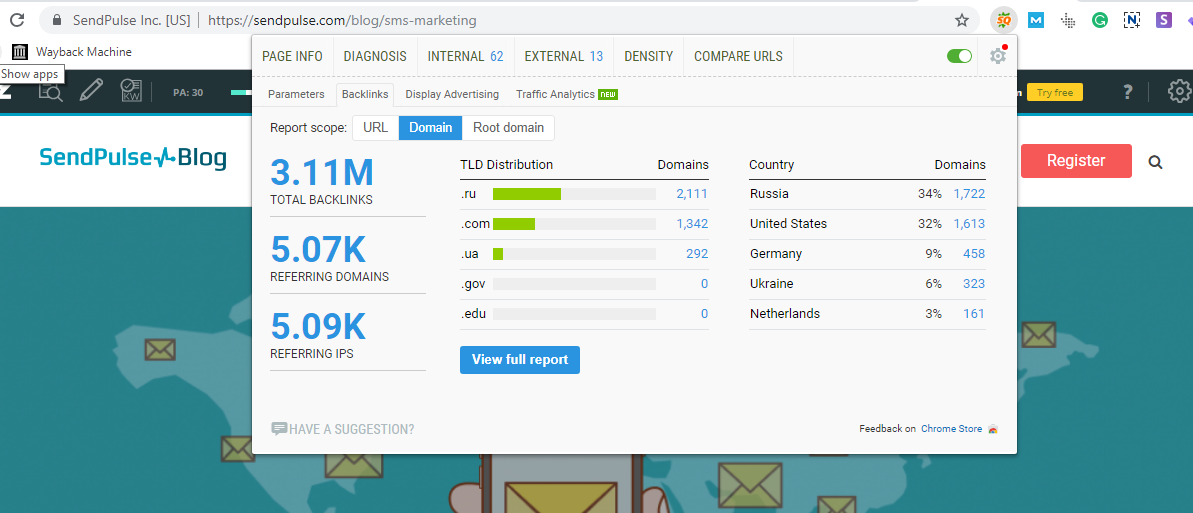Screen dimensions: 1193x513
Task: Open the blue M extension icon
Action: coord(1036,21)
